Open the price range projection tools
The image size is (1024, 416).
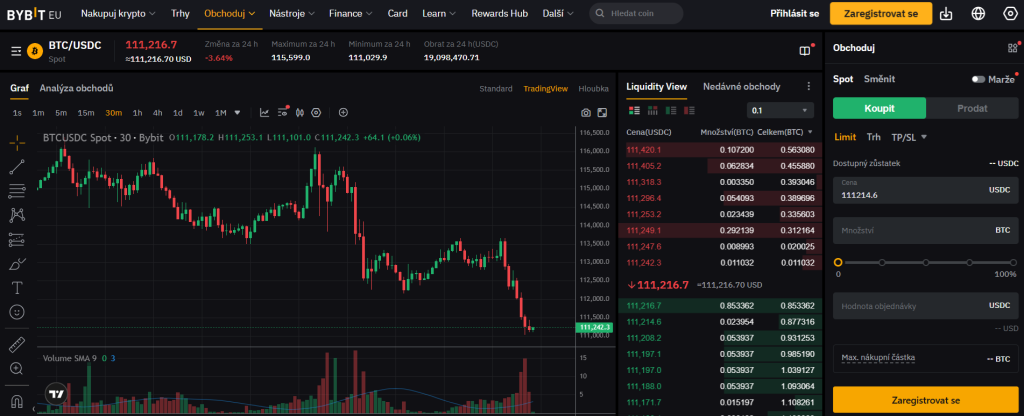pos(18,240)
